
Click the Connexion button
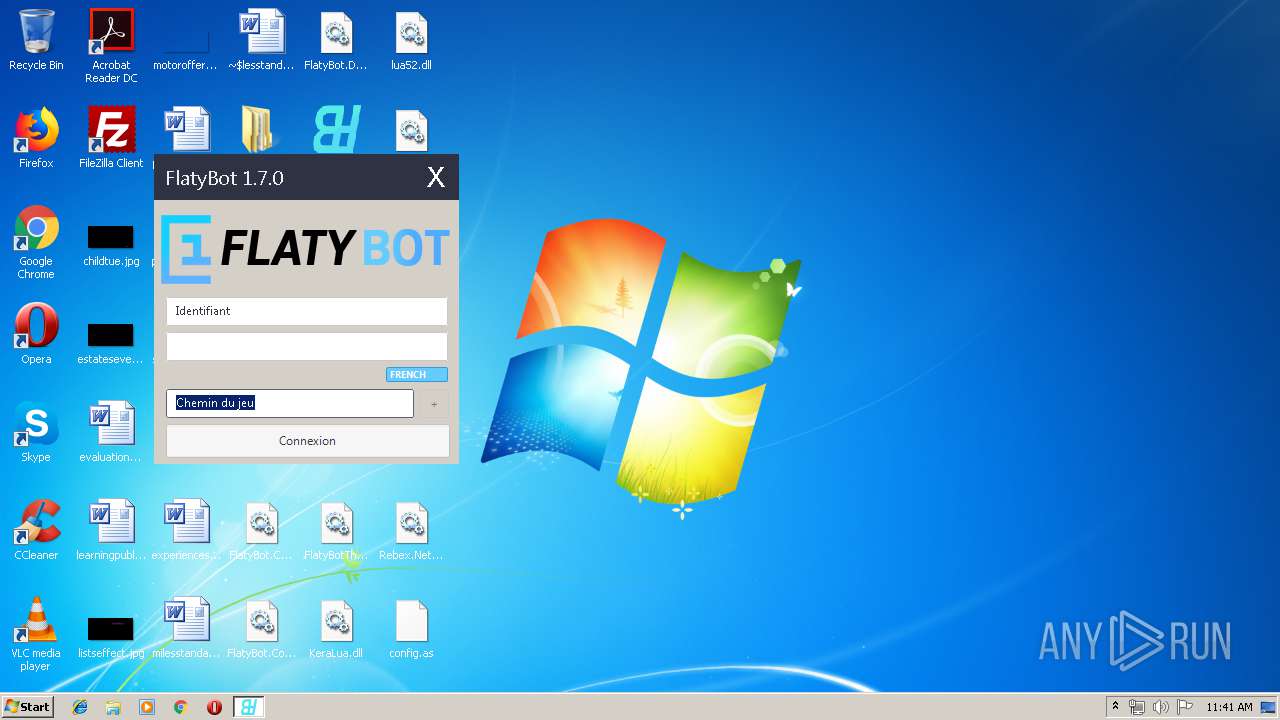pos(307,441)
